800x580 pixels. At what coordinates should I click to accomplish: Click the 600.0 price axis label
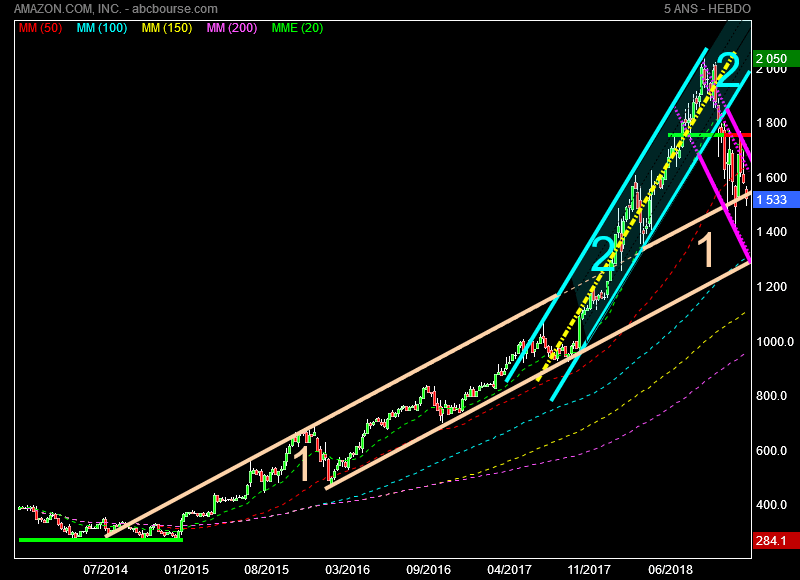(x=771, y=450)
